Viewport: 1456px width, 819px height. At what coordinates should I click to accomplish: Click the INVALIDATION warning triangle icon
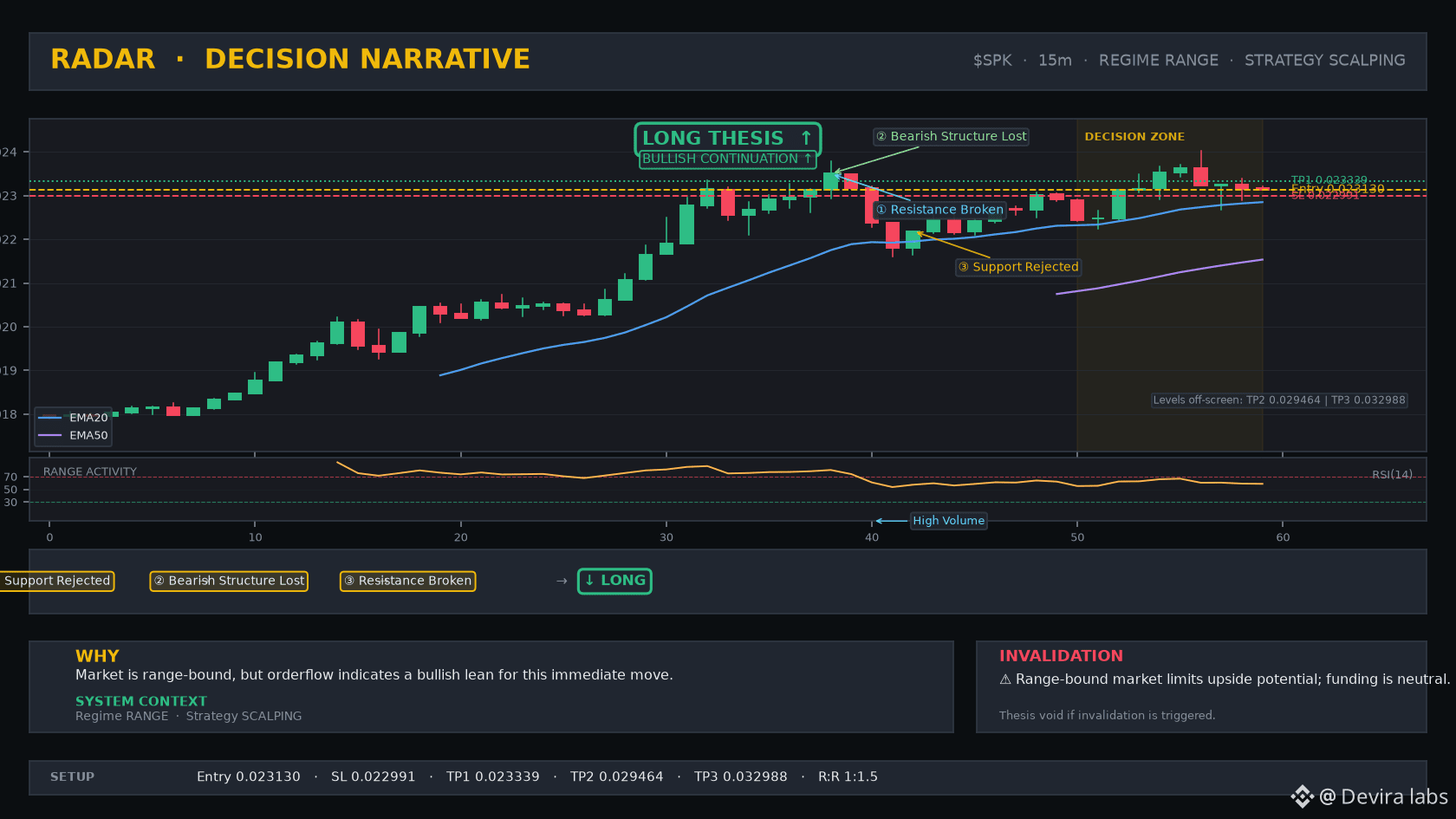tap(1005, 679)
